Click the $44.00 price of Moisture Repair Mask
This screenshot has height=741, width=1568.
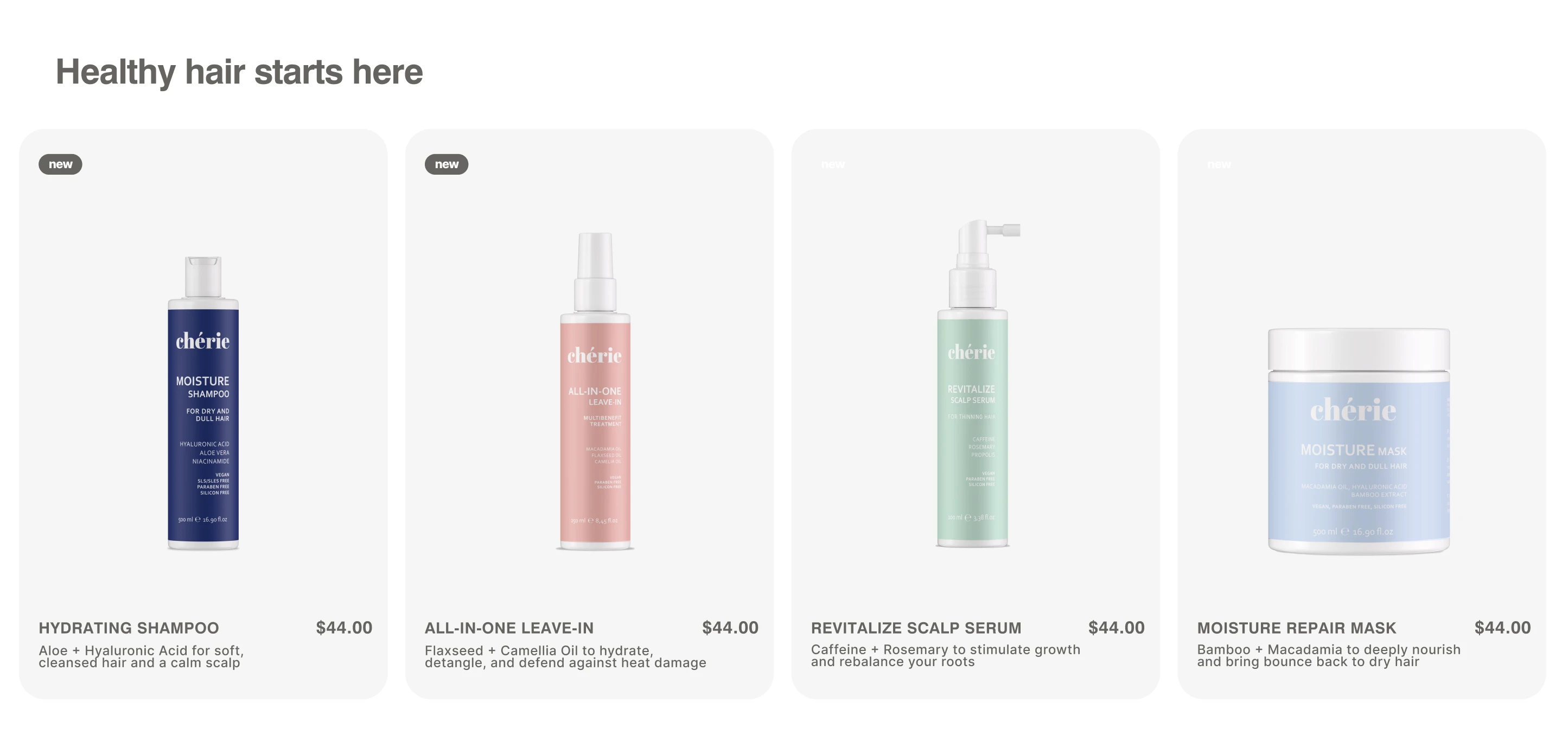click(1502, 628)
